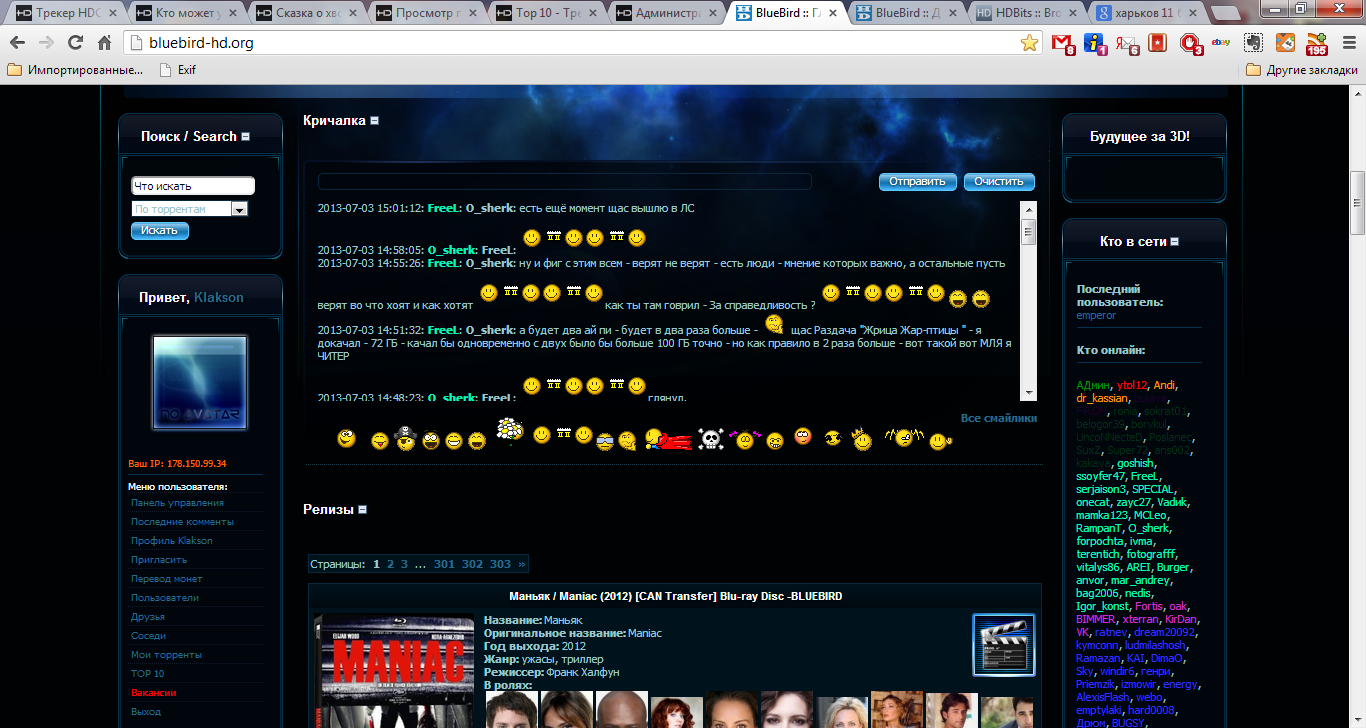Open 'Профиль Klakson' in user menu
Screen dimensions: 1366x728
172,541
